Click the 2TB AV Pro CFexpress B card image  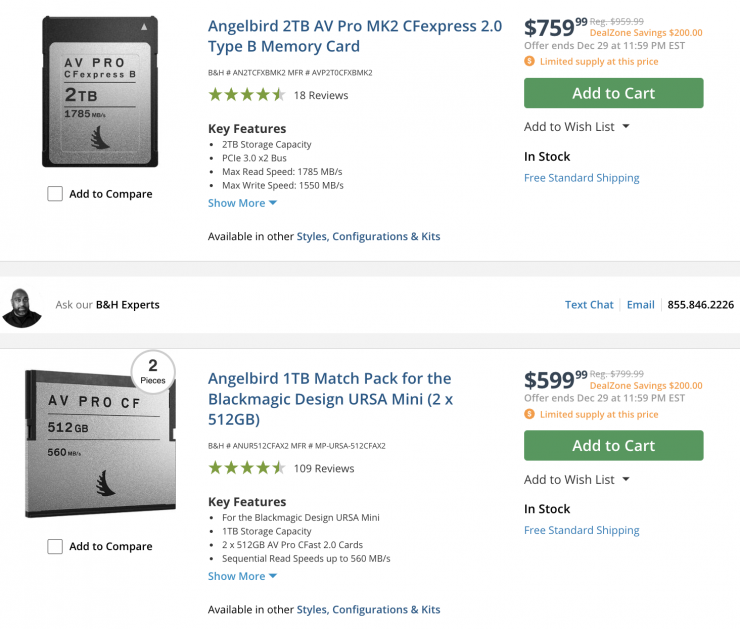pos(100,92)
